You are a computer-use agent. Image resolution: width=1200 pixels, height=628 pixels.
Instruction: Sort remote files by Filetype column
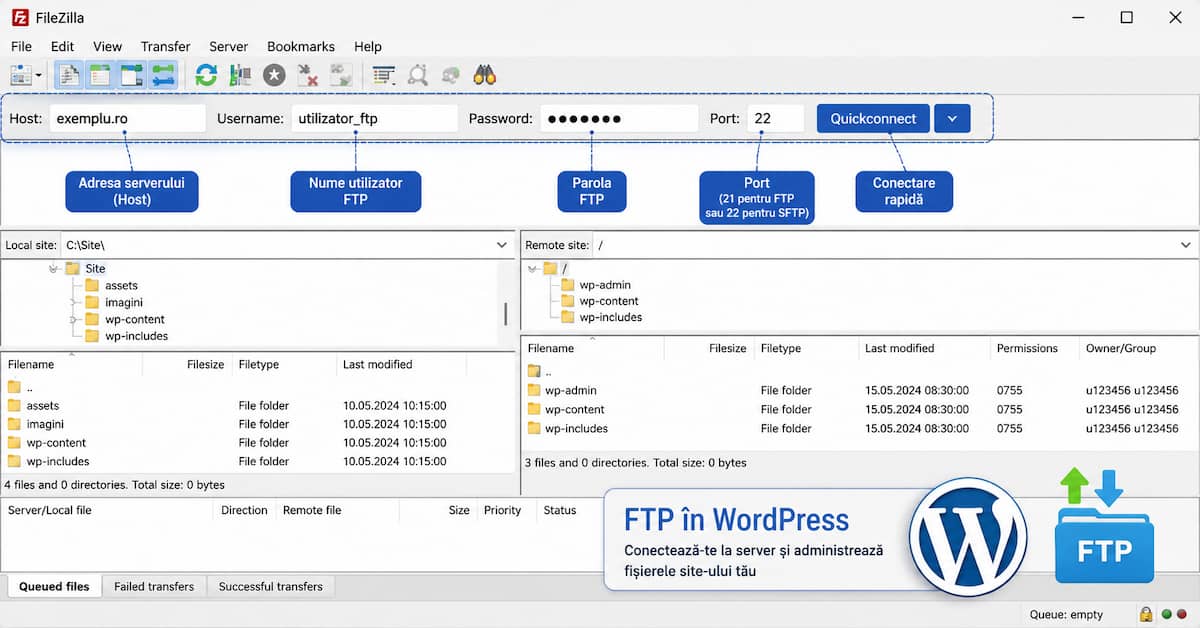pos(780,349)
